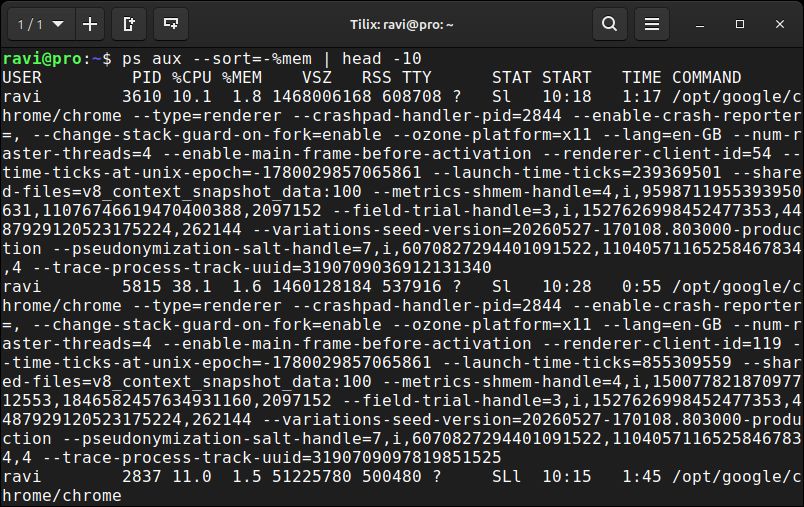
Task: Click CPU value 11.0
Action: click(x=192, y=476)
